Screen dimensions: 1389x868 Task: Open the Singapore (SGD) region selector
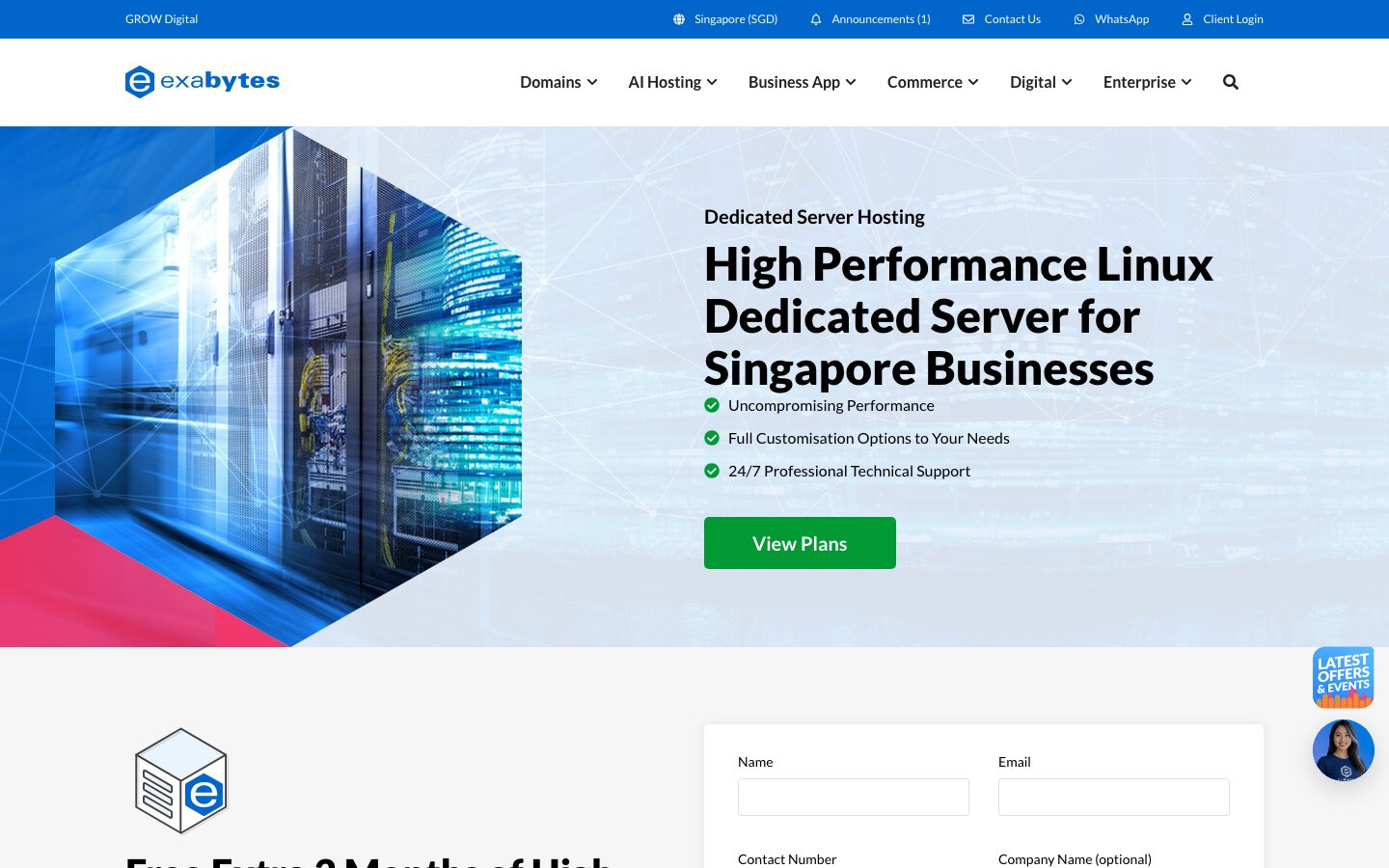click(725, 19)
